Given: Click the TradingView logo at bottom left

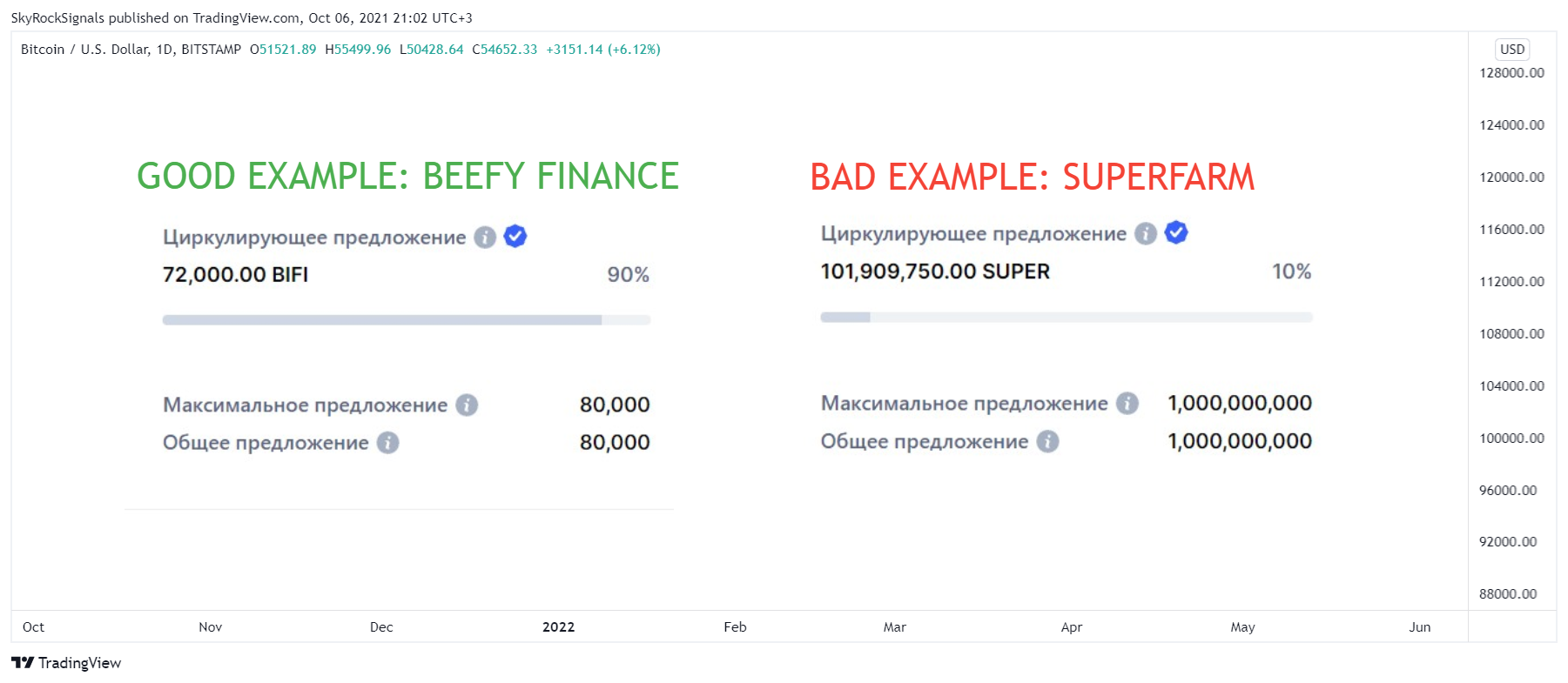Looking at the screenshot, I should pos(23,663).
